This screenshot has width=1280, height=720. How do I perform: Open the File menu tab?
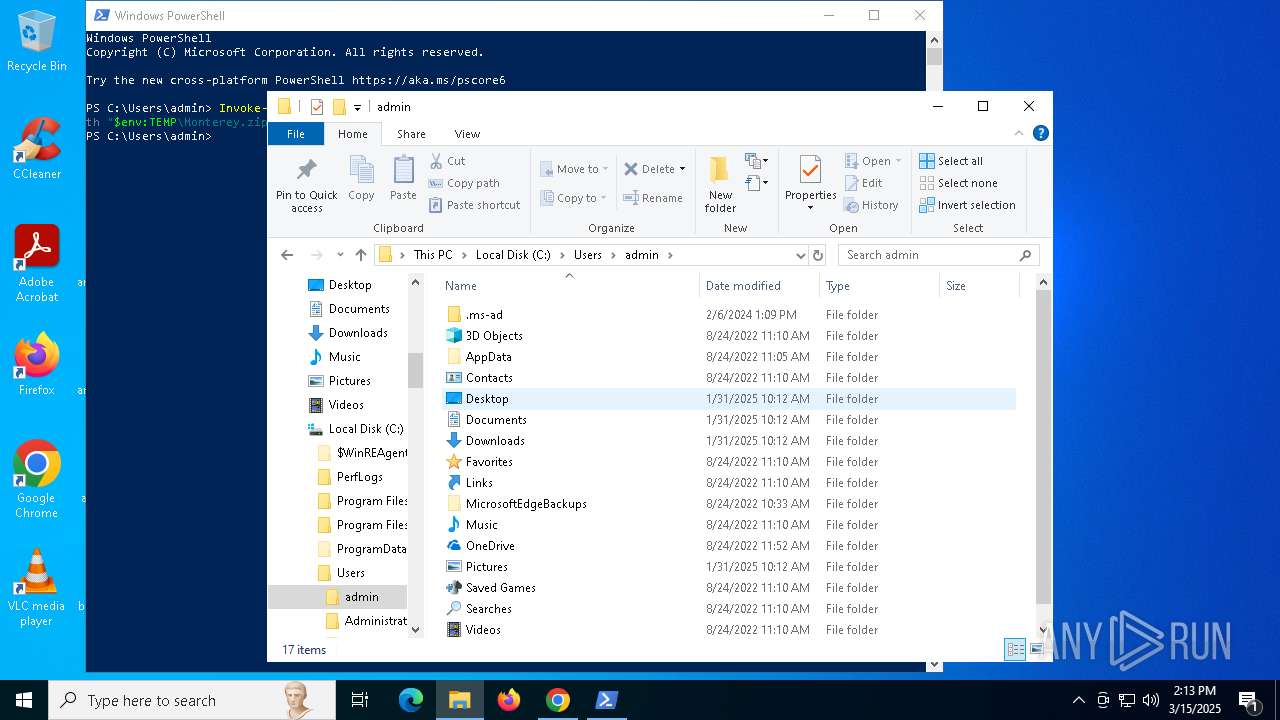click(x=296, y=133)
